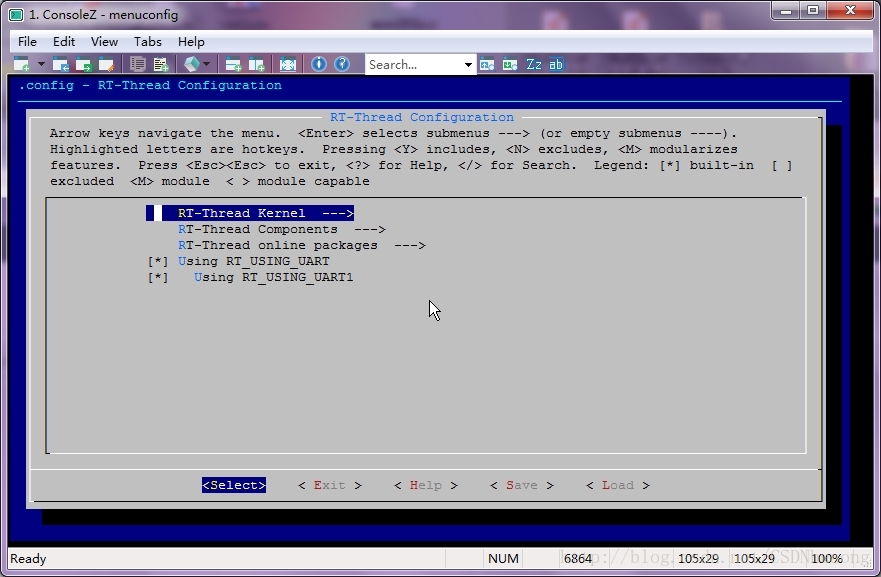The height and width of the screenshot is (577, 881).
Task: Select RT-Thread online packages submenu entry
Action: coord(302,246)
